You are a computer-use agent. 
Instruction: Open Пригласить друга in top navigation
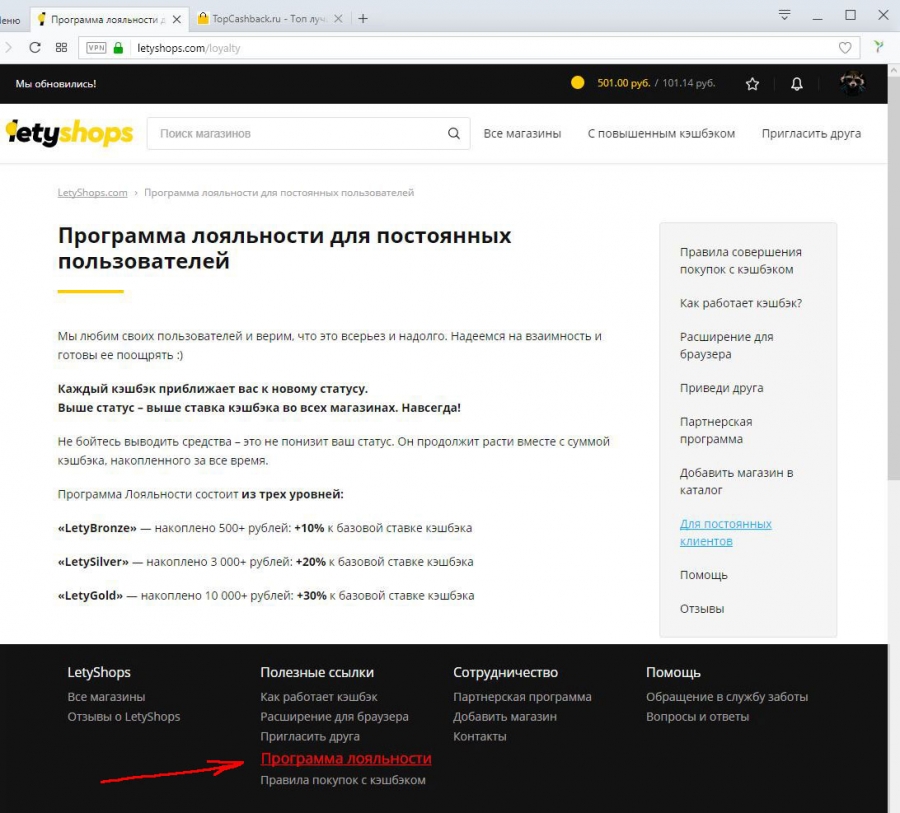[x=811, y=134]
